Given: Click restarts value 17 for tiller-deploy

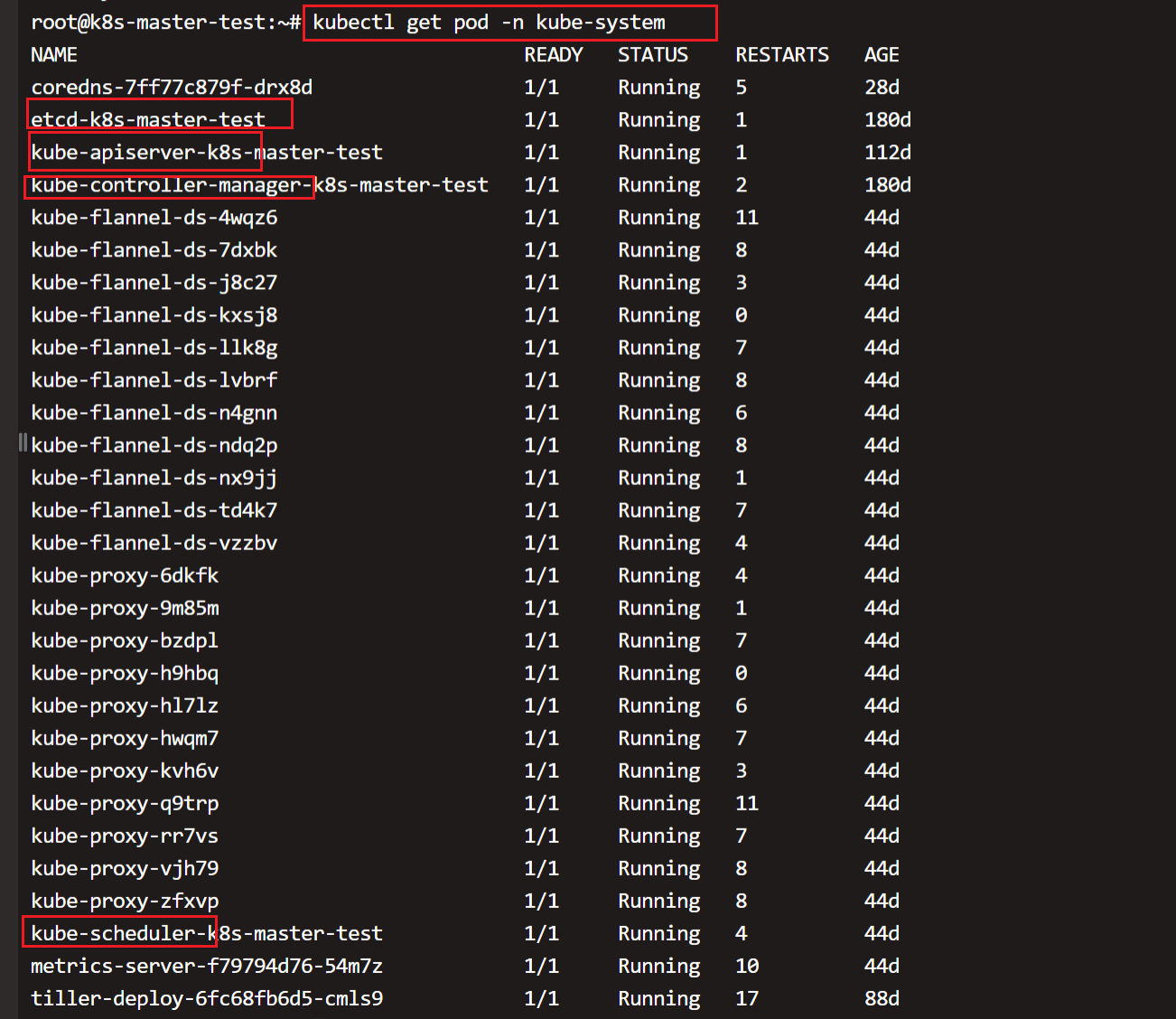Looking at the screenshot, I should (747, 998).
